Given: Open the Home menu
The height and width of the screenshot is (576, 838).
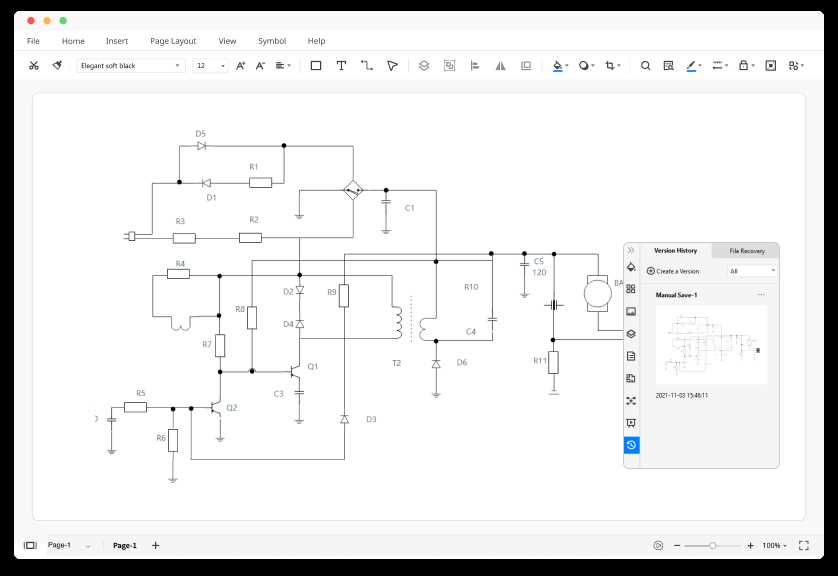Looking at the screenshot, I should 73,41.
